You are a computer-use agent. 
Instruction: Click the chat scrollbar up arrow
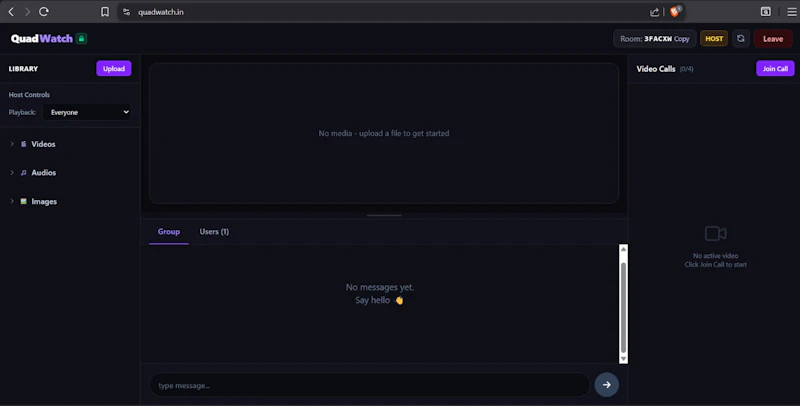click(623, 249)
